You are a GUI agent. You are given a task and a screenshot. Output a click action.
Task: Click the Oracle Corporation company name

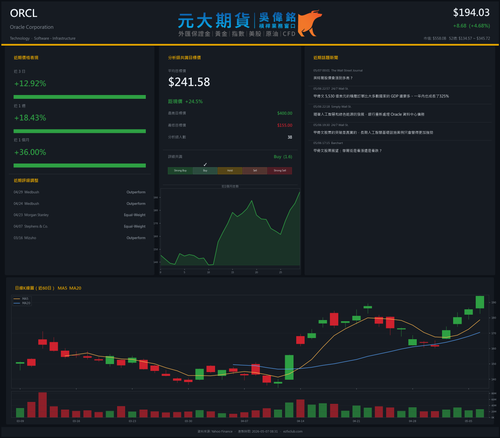pyautogui.click(x=32, y=27)
